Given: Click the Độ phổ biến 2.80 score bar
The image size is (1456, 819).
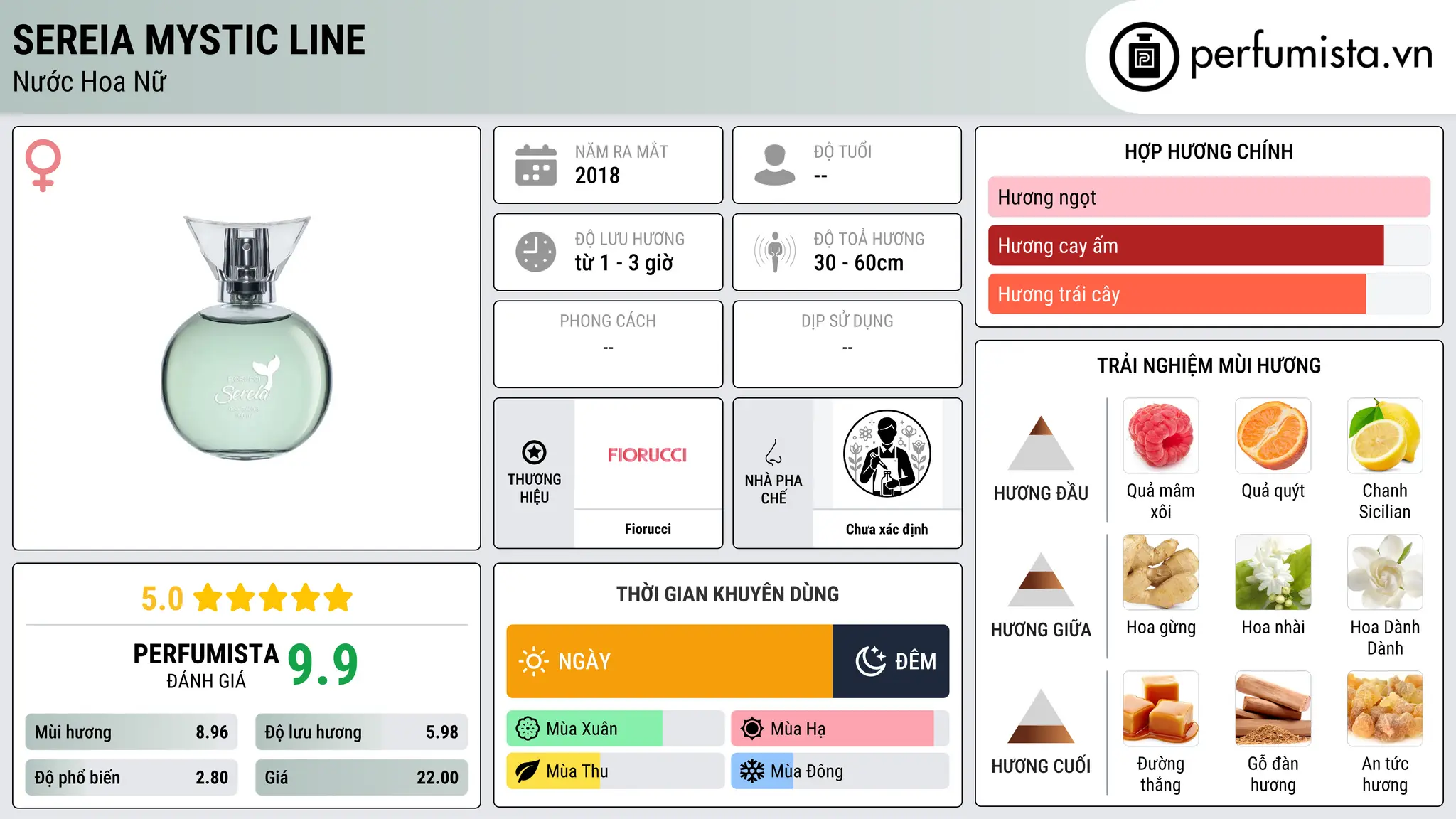Looking at the screenshot, I should [132, 777].
